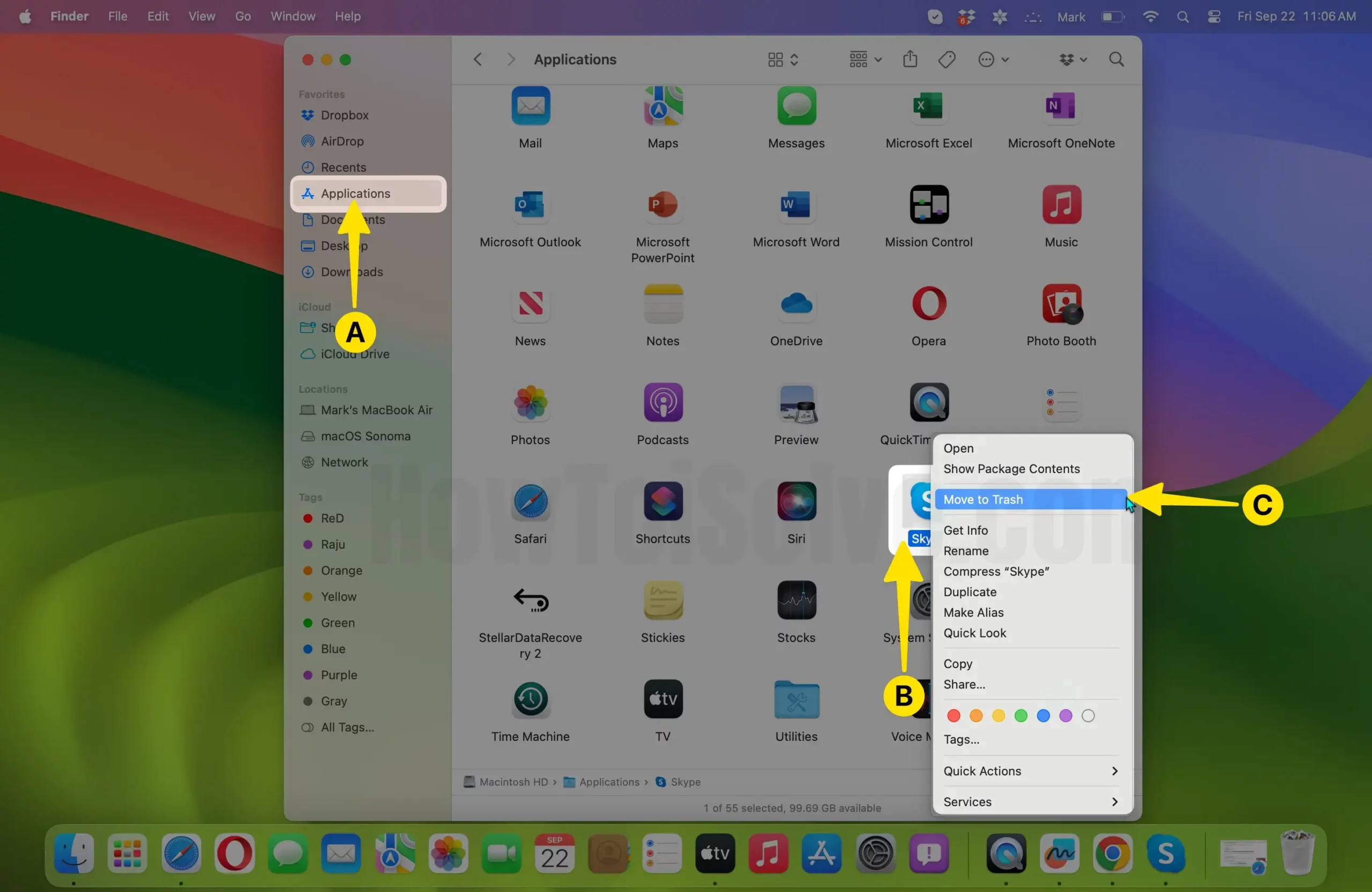Select the Time Machine app icon

531,699
